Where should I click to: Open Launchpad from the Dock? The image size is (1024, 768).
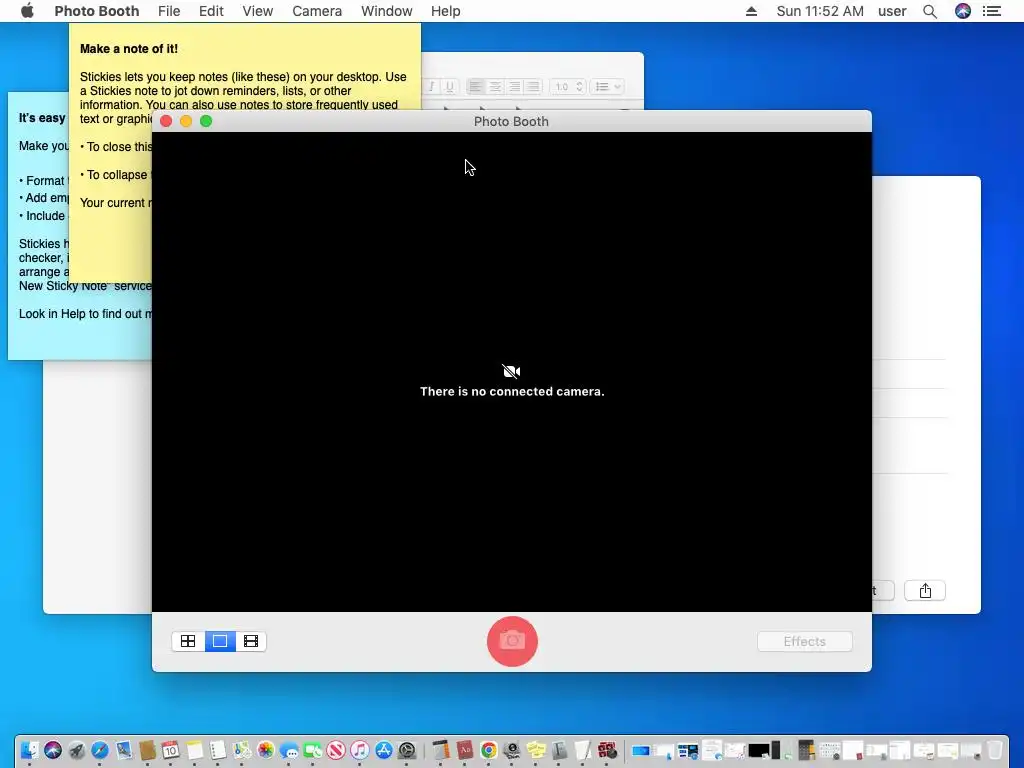(x=76, y=750)
